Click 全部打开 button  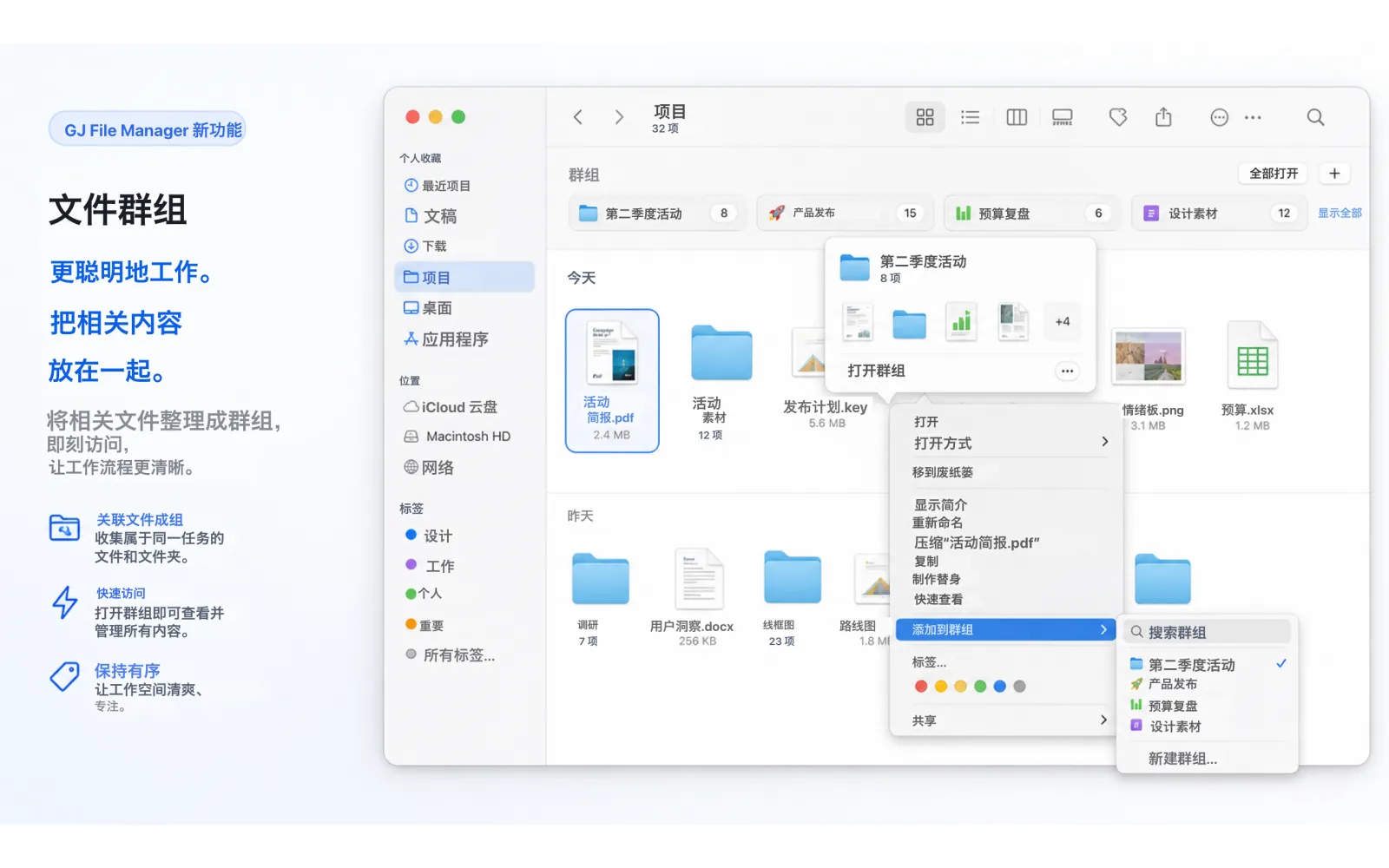click(x=1273, y=174)
